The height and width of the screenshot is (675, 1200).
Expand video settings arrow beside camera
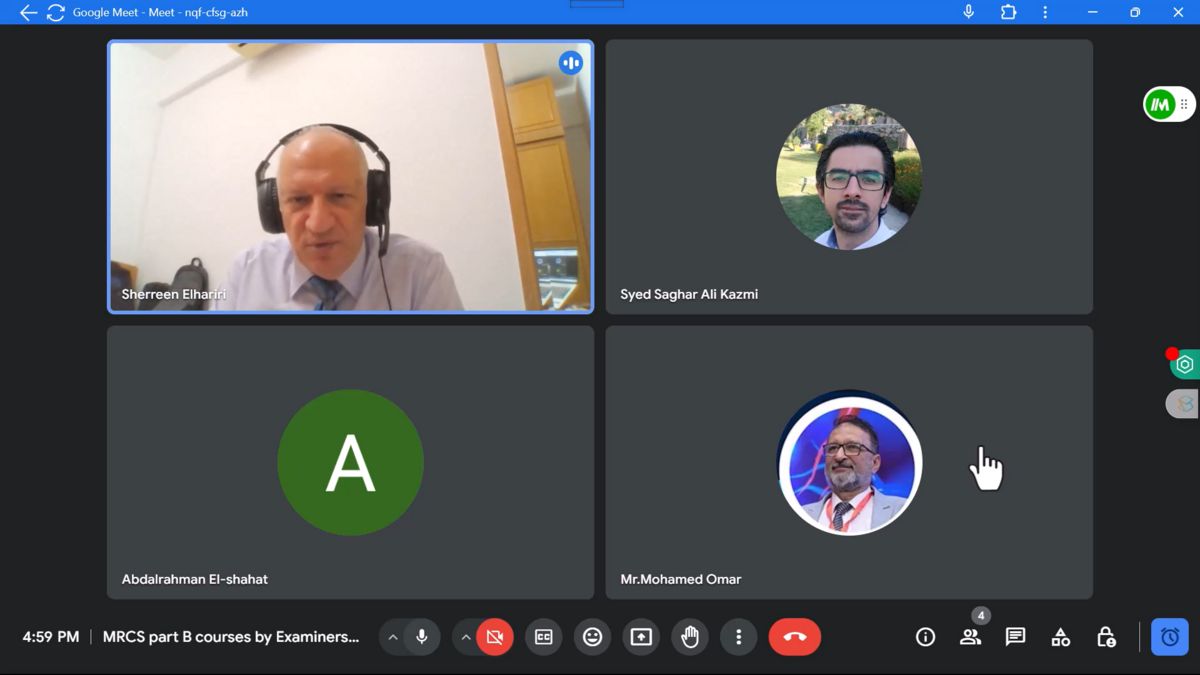coord(465,637)
